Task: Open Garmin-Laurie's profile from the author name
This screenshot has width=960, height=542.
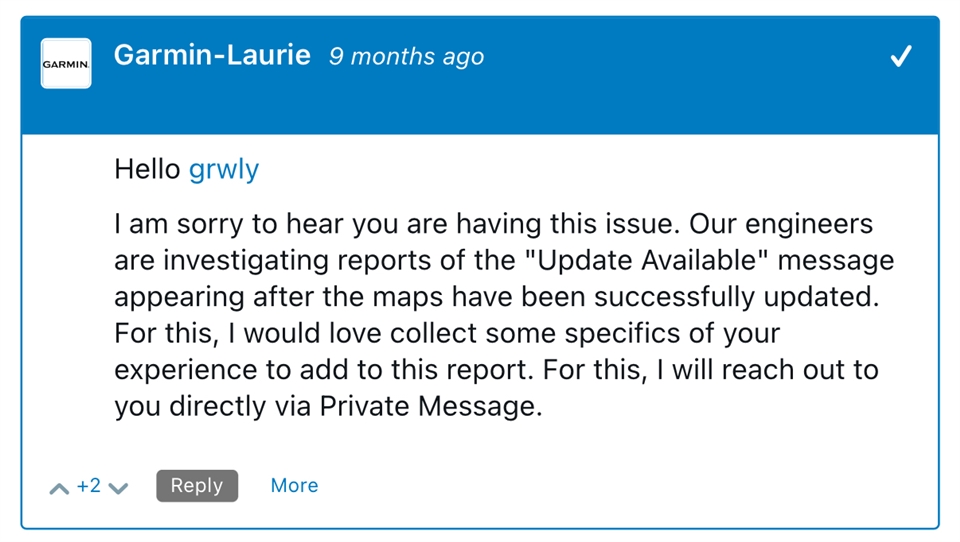Action: tap(212, 55)
